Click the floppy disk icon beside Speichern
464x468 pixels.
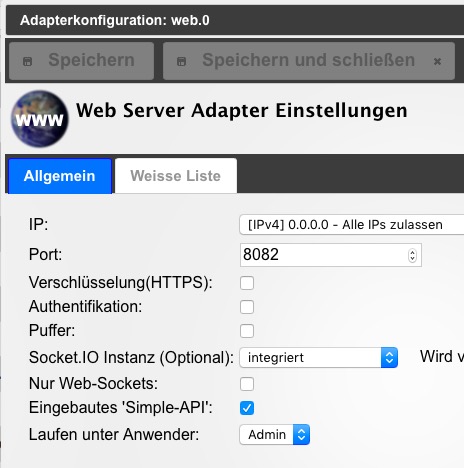(27, 61)
